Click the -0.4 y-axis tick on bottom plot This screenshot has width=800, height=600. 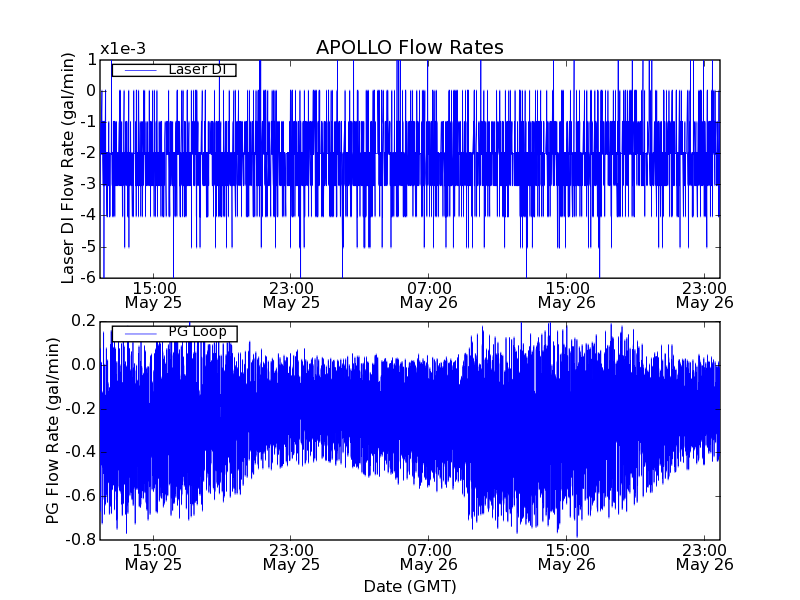81,452
